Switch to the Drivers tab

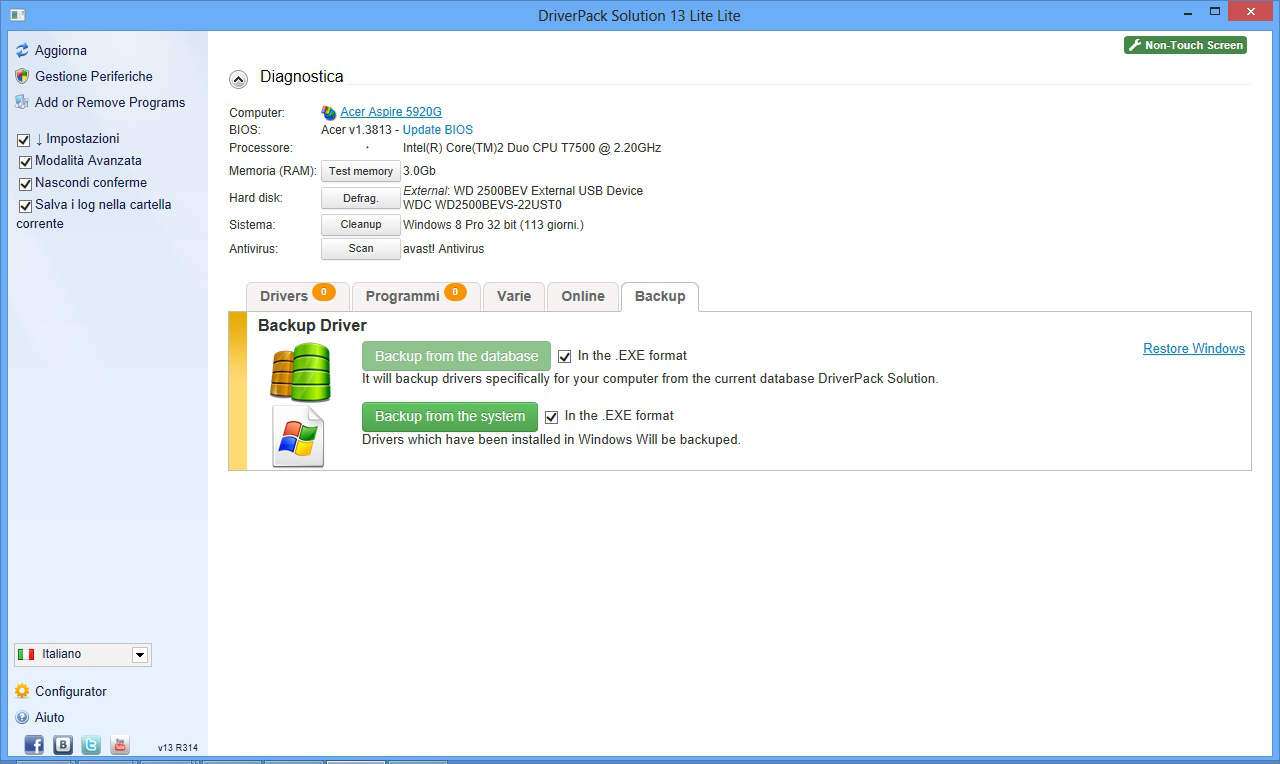click(285, 296)
